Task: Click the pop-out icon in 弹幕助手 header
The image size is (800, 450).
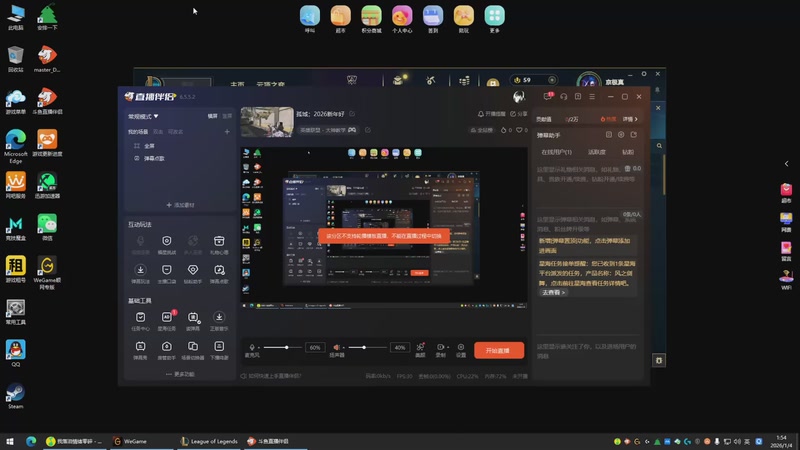Action: [x=634, y=135]
